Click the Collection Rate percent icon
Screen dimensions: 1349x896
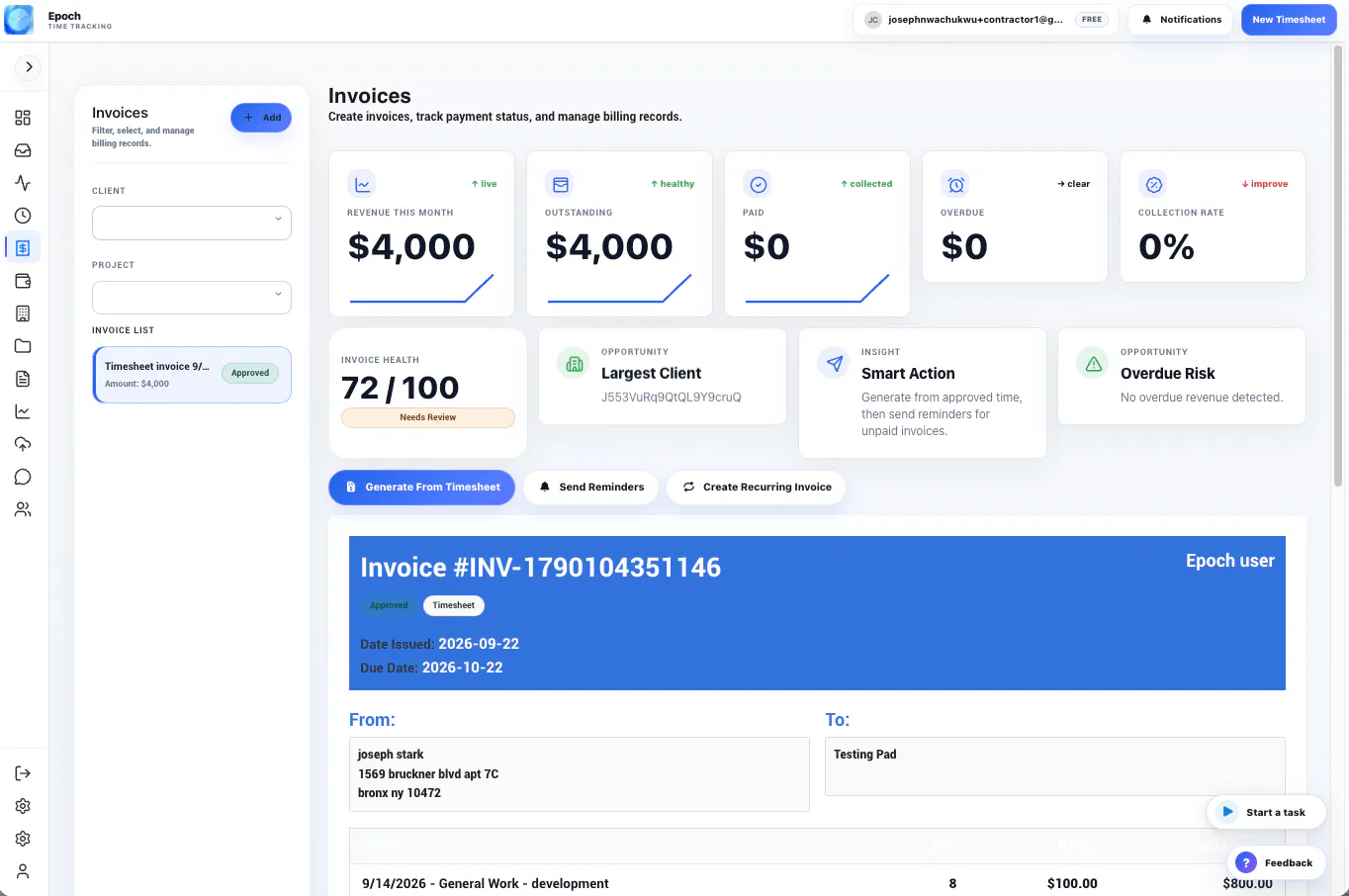(1153, 184)
